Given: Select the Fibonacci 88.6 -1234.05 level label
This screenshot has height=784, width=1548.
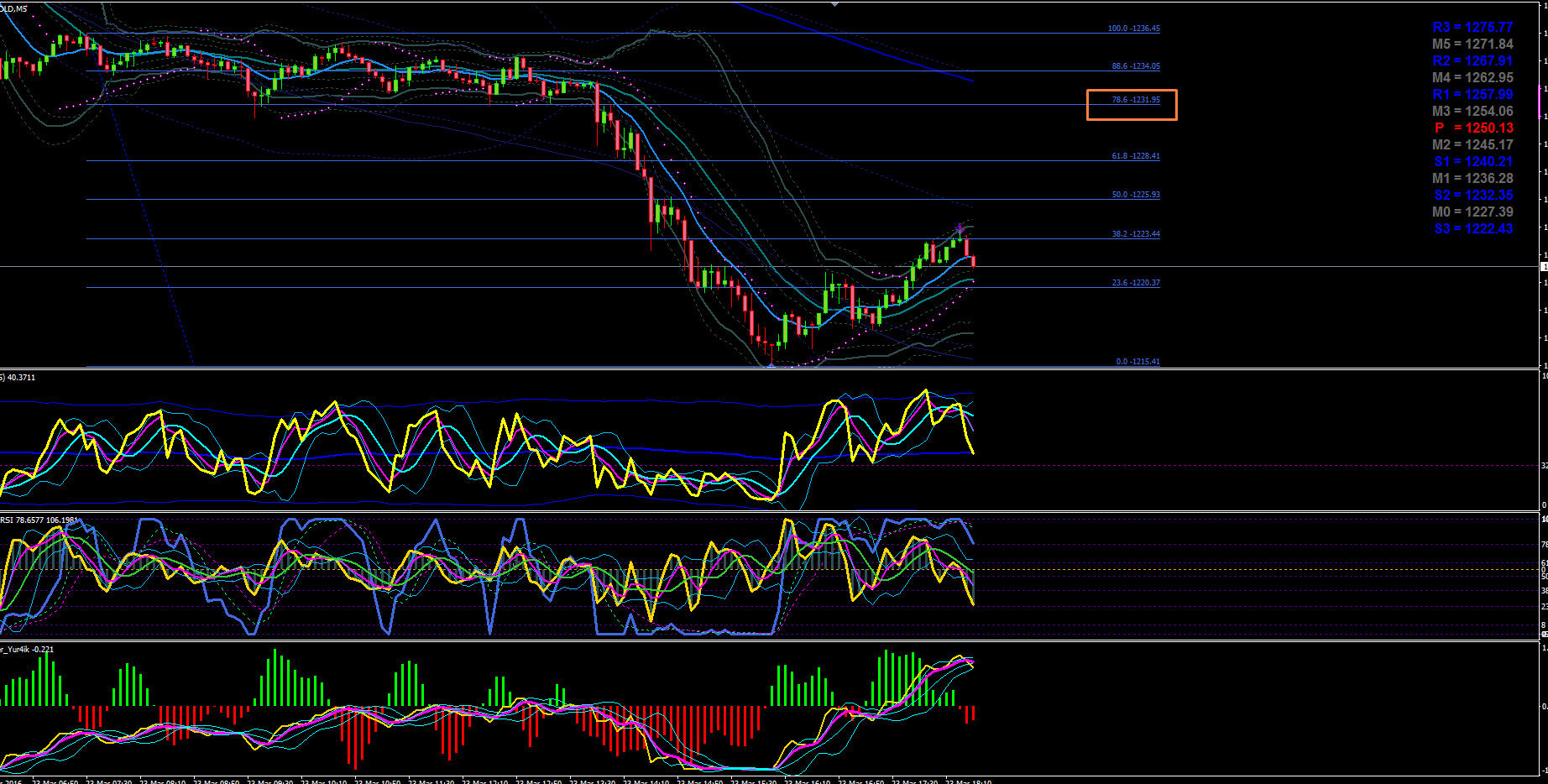Looking at the screenshot, I should click(x=1136, y=66).
